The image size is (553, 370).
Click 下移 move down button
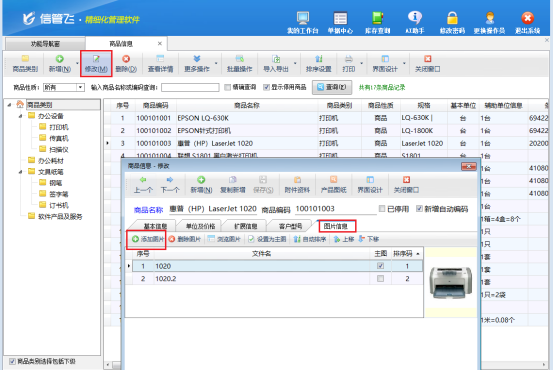pos(369,239)
